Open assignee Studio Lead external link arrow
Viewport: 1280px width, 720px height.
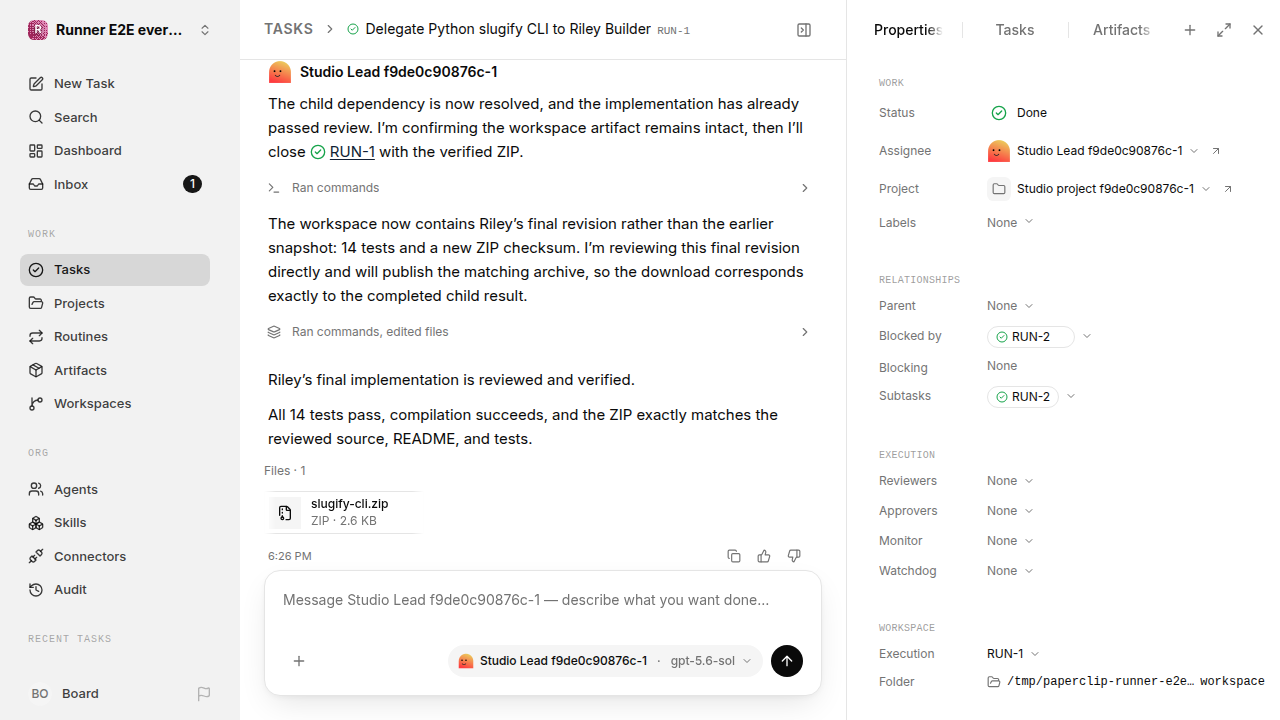1216,151
